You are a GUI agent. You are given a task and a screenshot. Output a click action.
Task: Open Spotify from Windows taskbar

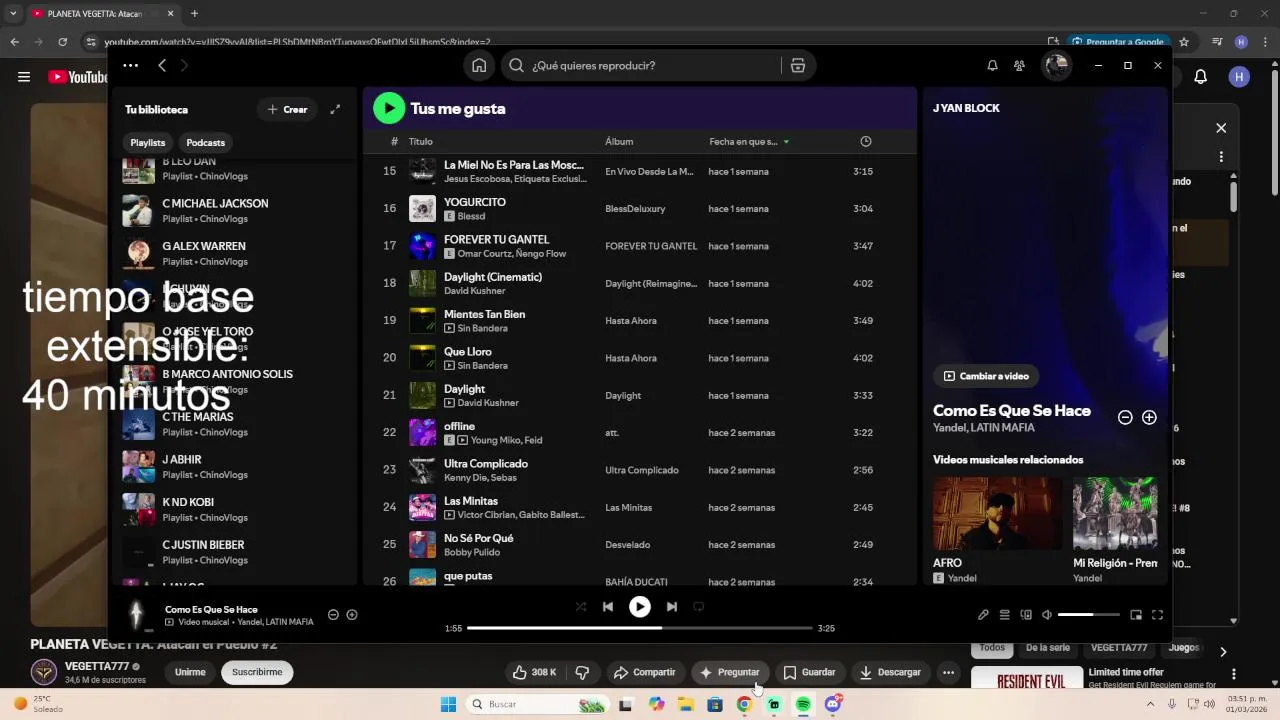(803, 704)
